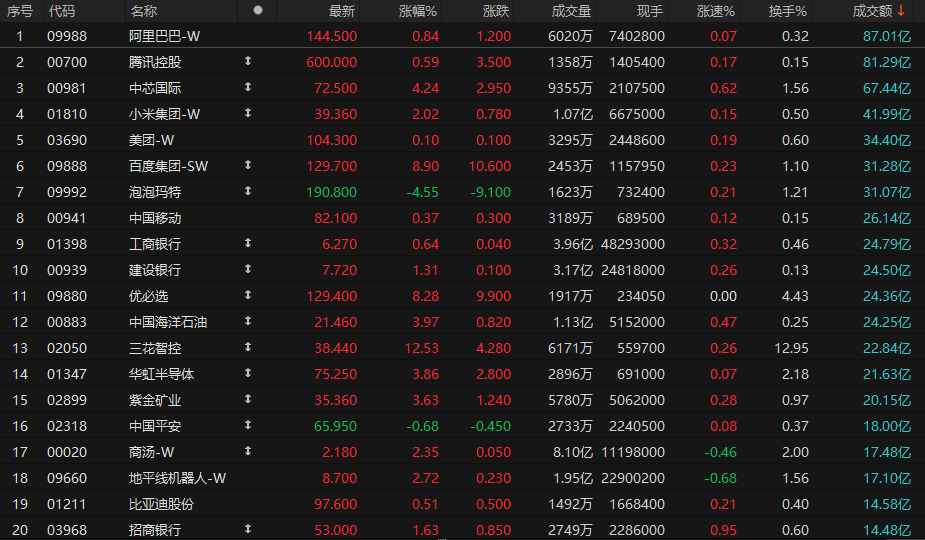Select stock 三花智控

point(155,348)
